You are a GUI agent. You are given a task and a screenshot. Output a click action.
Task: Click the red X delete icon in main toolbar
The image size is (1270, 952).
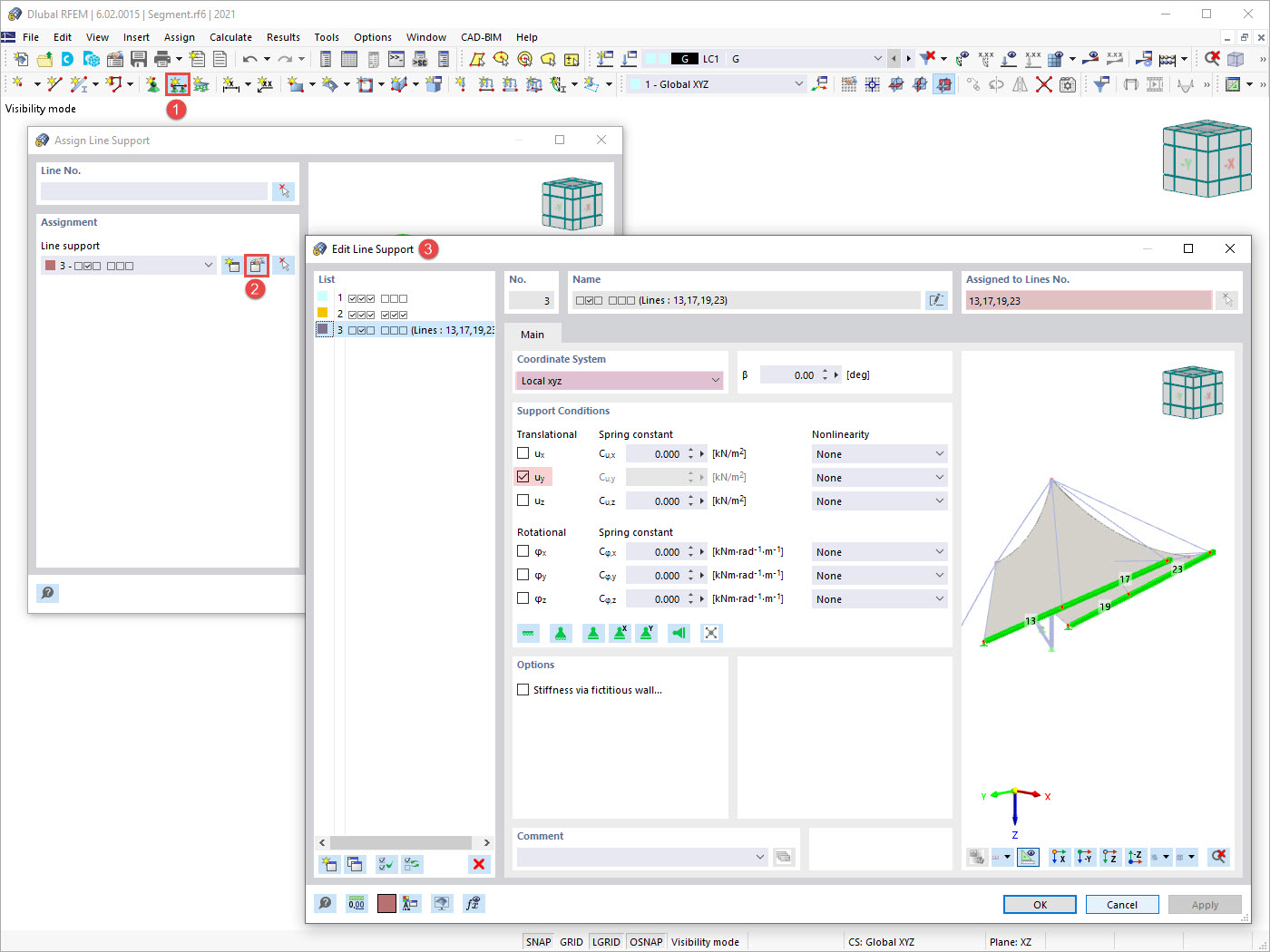click(x=1044, y=84)
